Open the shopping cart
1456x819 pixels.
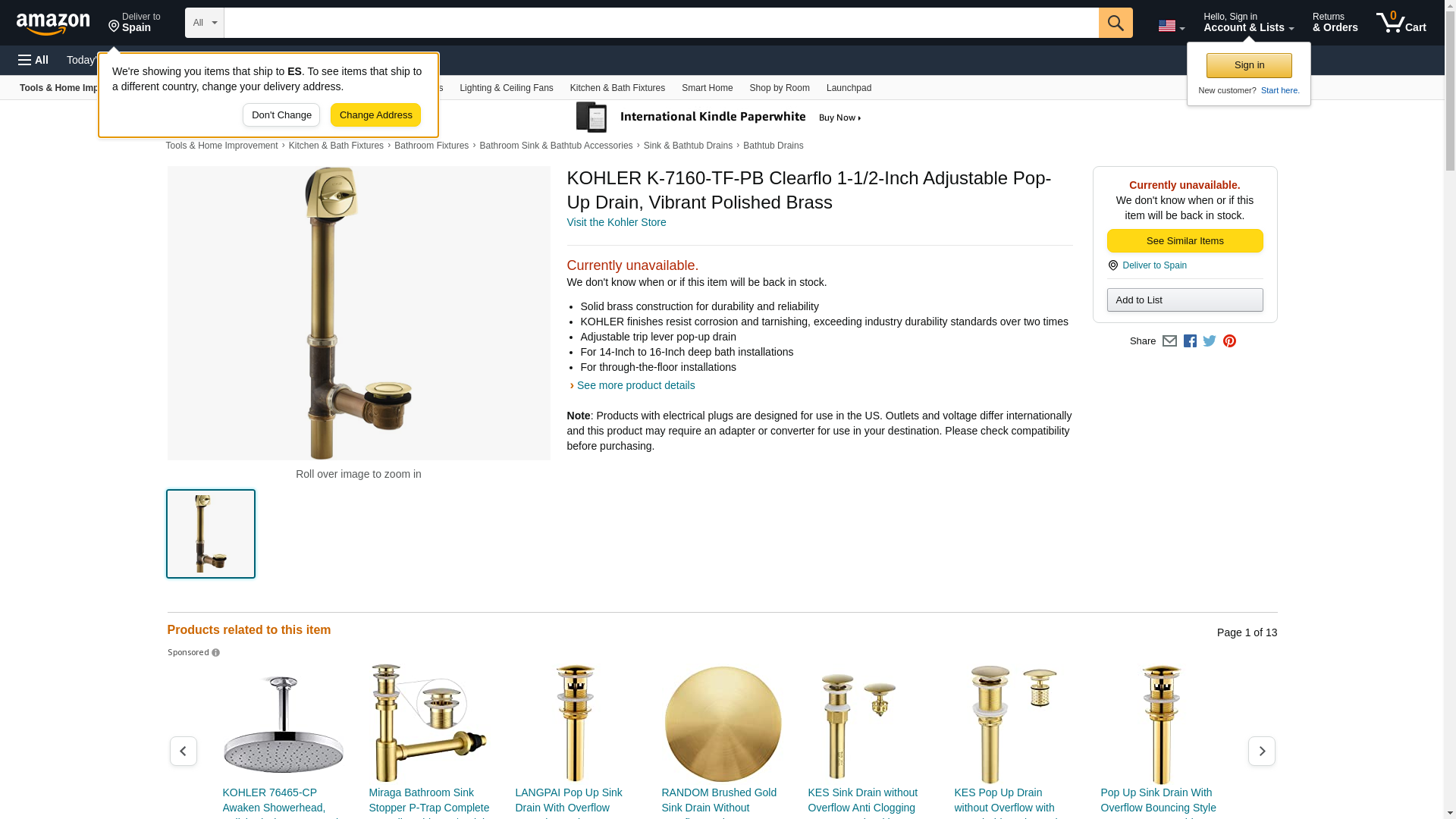pos(1401,23)
